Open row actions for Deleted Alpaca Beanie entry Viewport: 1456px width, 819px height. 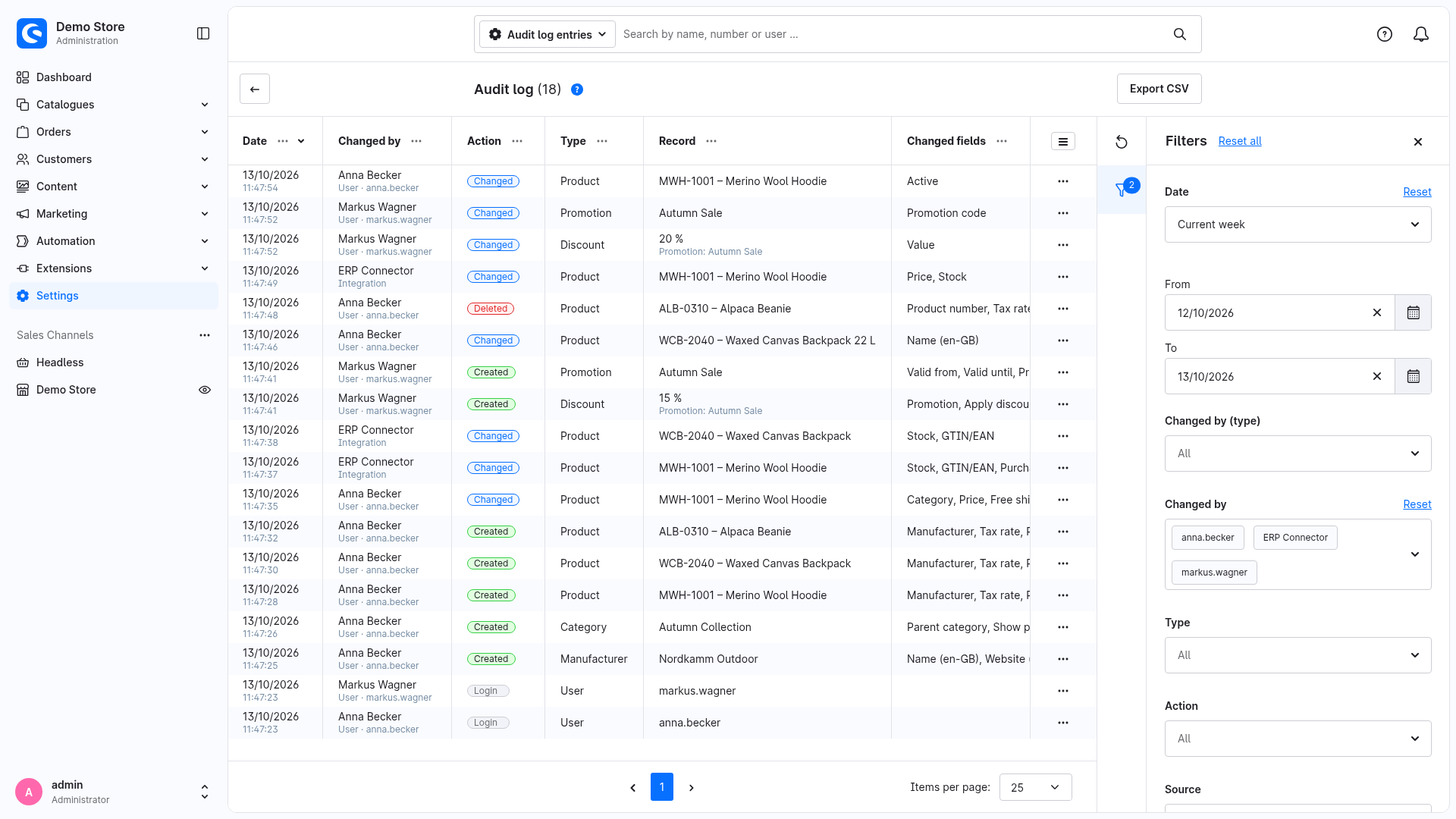tap(1063, 309)
